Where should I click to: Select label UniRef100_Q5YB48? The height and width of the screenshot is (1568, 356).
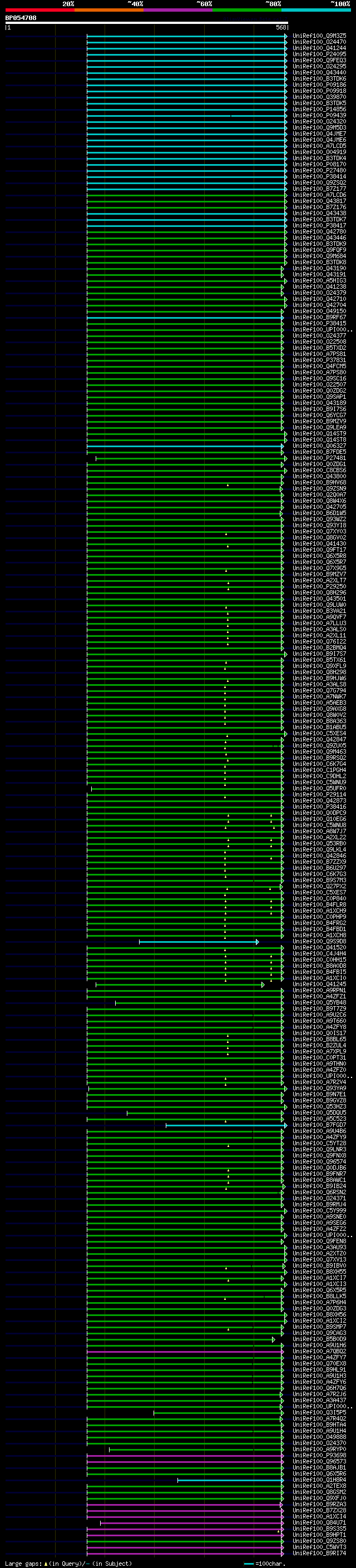coord(319,1002)
